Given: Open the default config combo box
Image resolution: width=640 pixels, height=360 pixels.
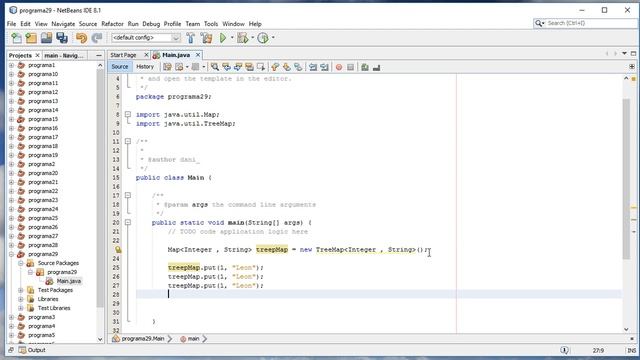Looking at the screenshot, I should (x=146, y=38).
